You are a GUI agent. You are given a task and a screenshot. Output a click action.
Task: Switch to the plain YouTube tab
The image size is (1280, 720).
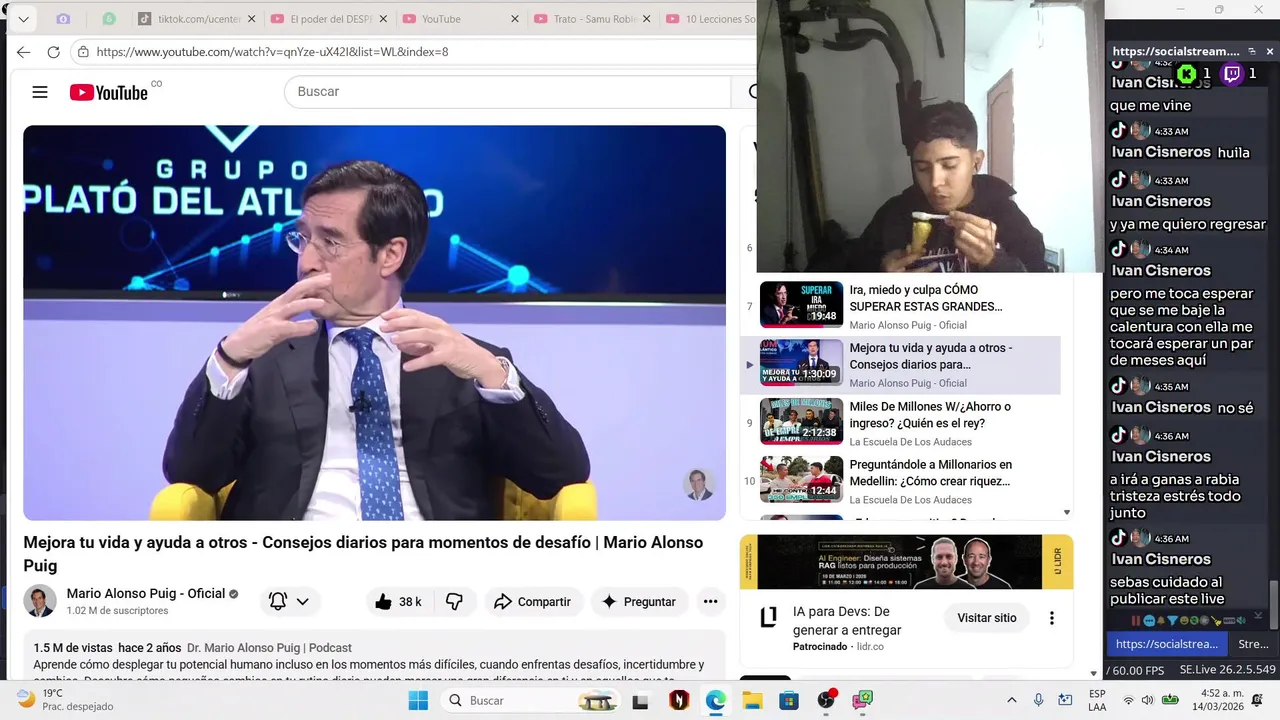[462, 19]
